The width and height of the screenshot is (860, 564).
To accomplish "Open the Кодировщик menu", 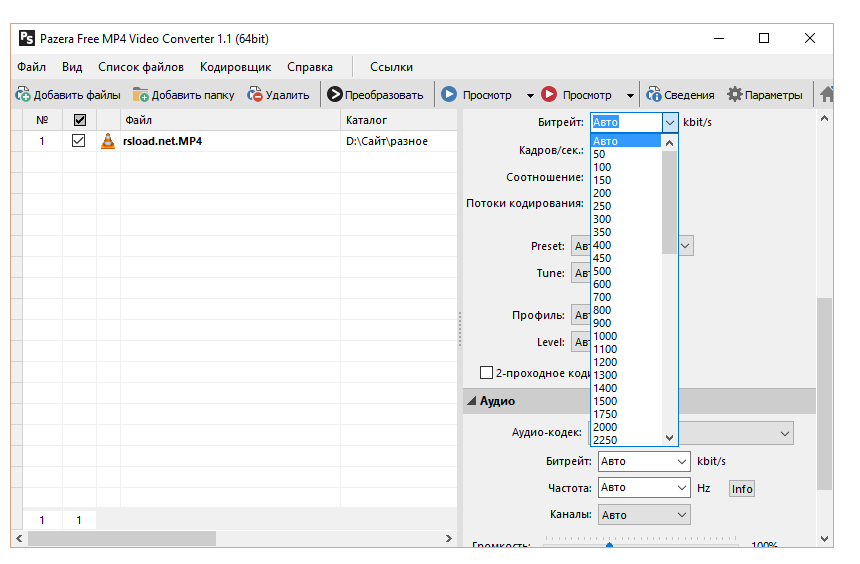I will 235,67.
